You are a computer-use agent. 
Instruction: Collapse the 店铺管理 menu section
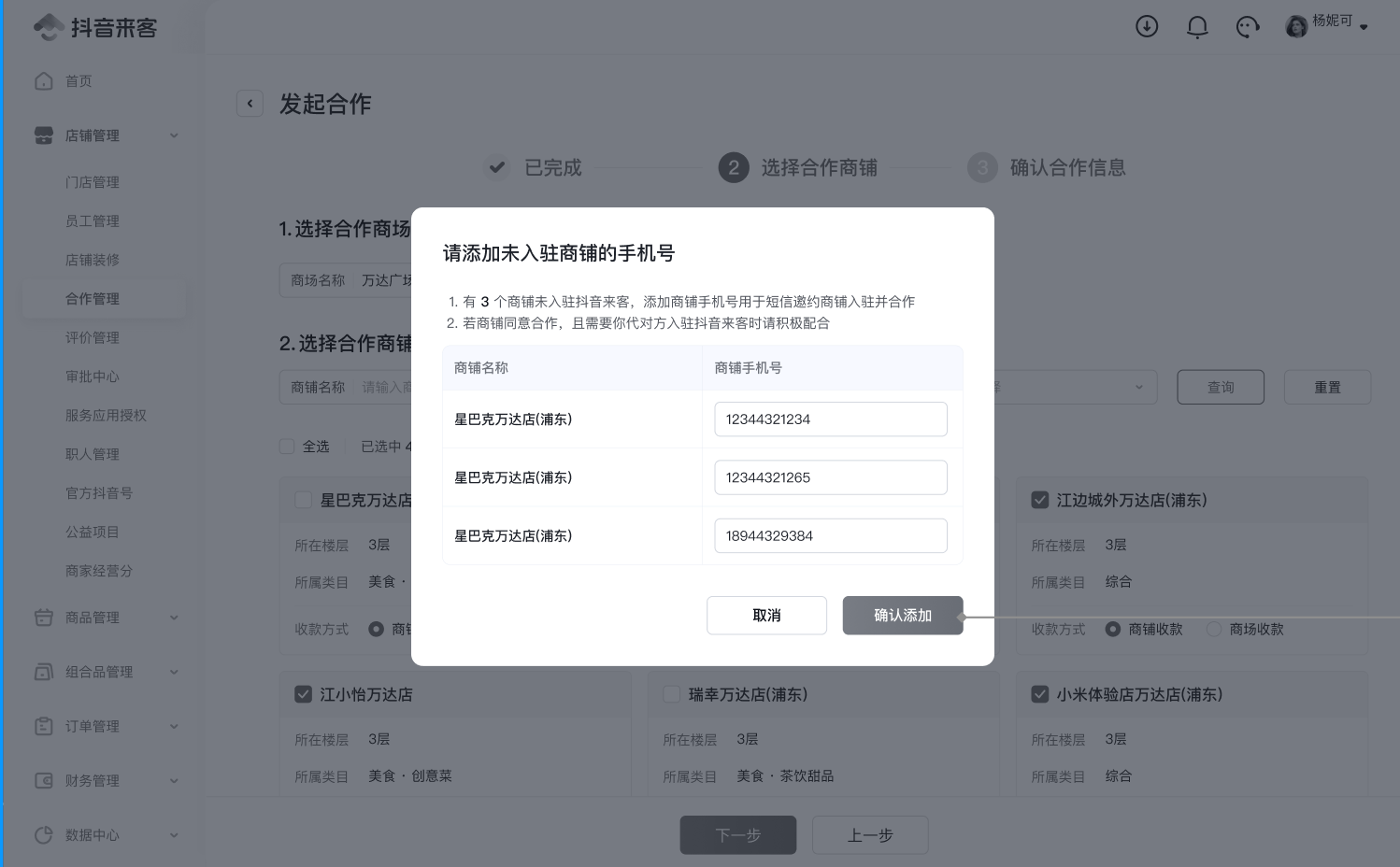[x=174, y=135]
